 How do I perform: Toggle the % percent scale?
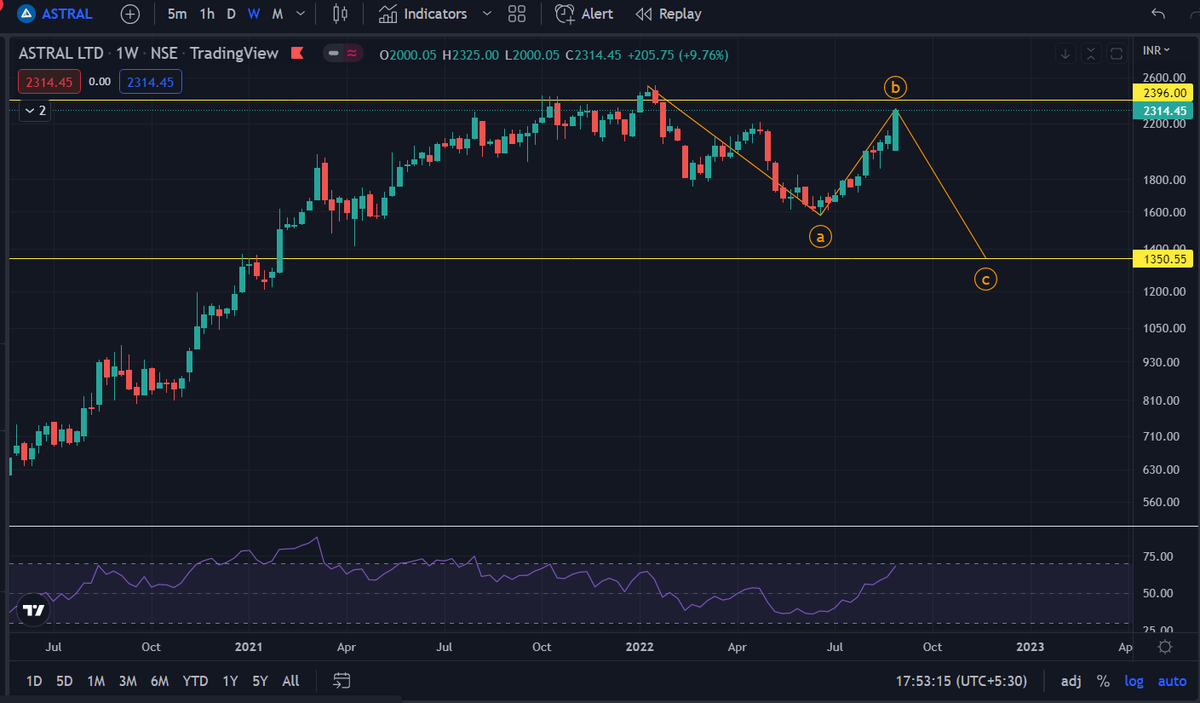(x=1103, y=681)
